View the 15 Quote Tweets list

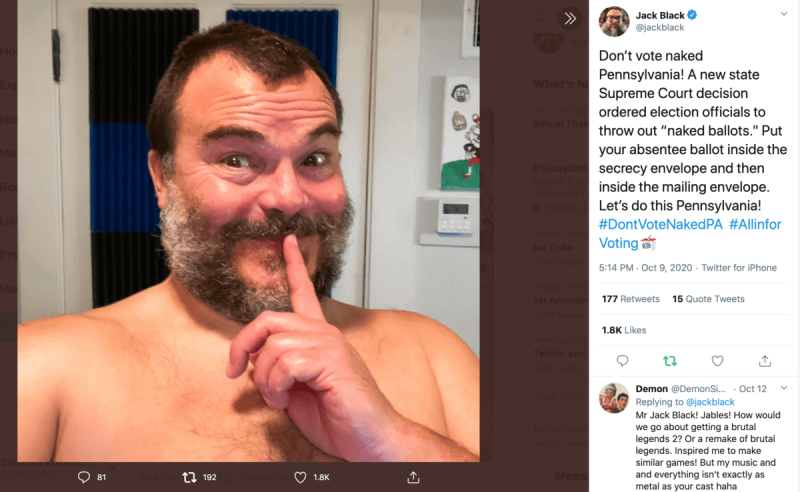[x=708, y=299]
